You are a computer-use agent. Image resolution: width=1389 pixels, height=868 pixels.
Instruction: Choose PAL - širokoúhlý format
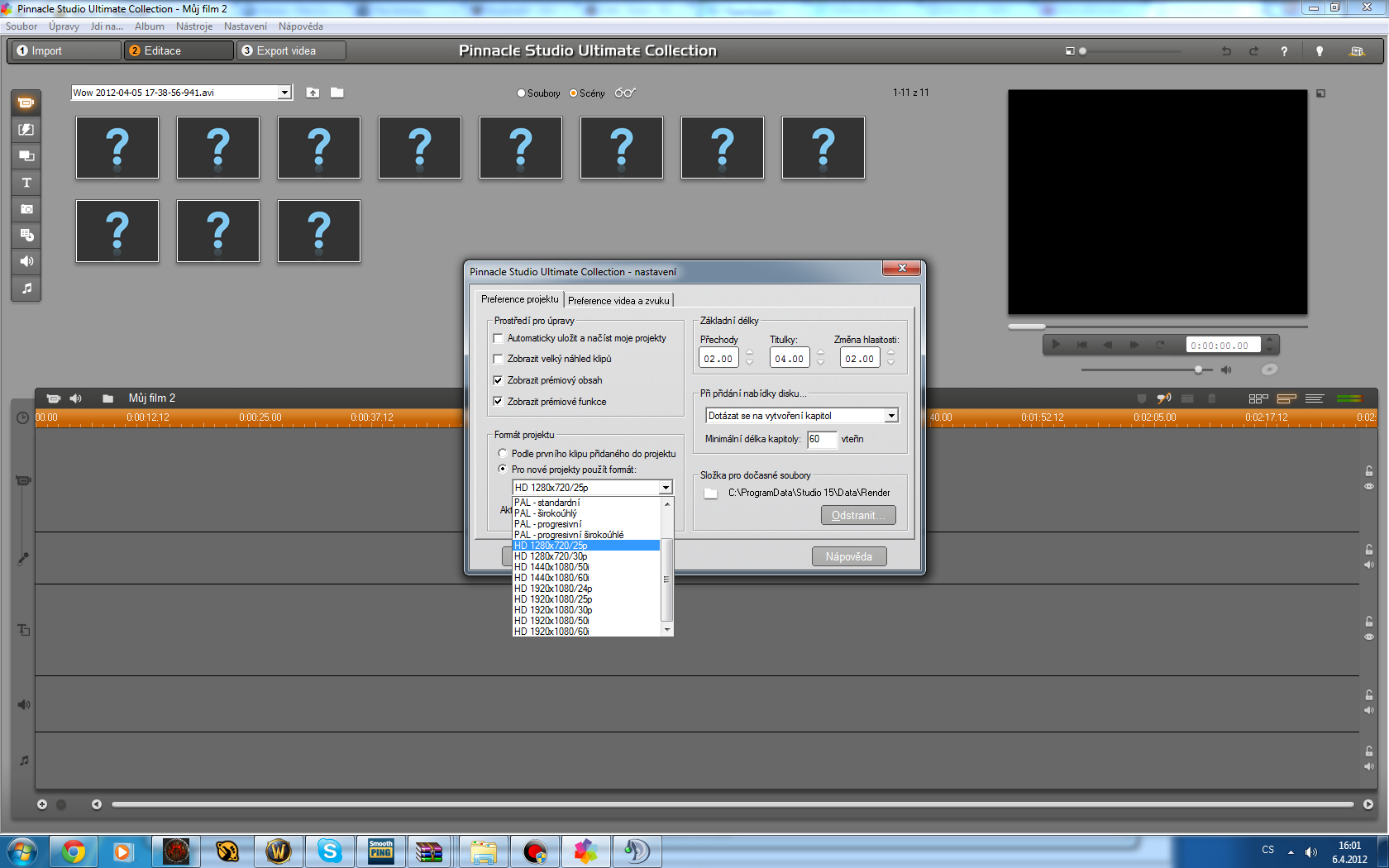[586, 513]
